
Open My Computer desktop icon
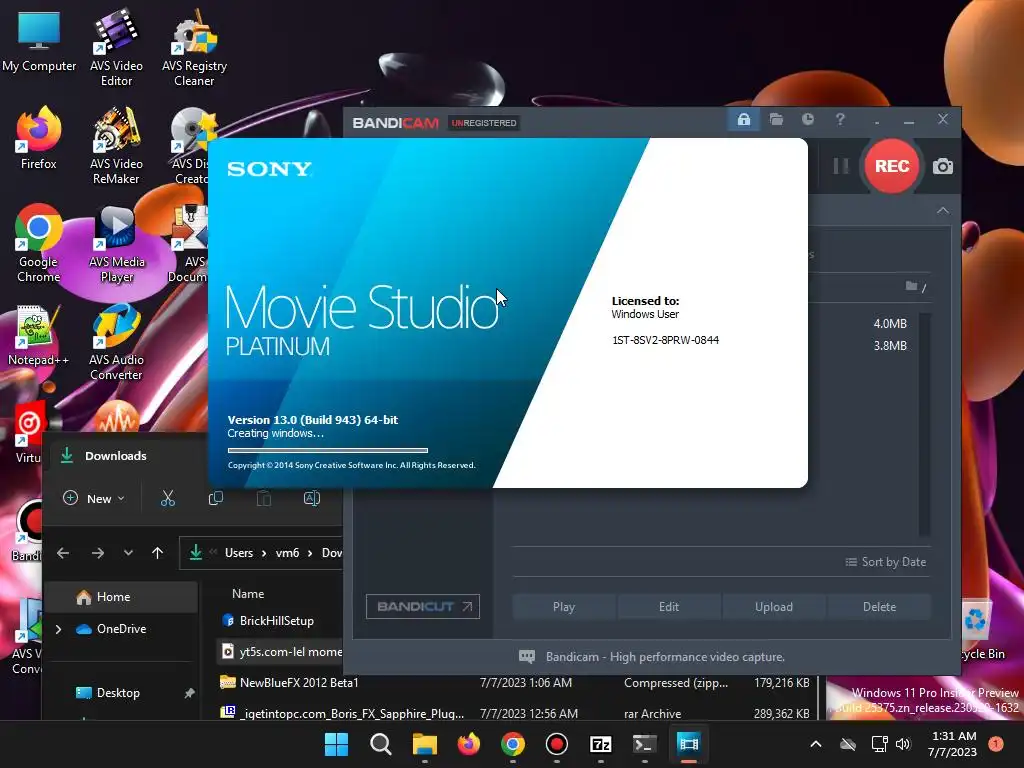[39, 42]
